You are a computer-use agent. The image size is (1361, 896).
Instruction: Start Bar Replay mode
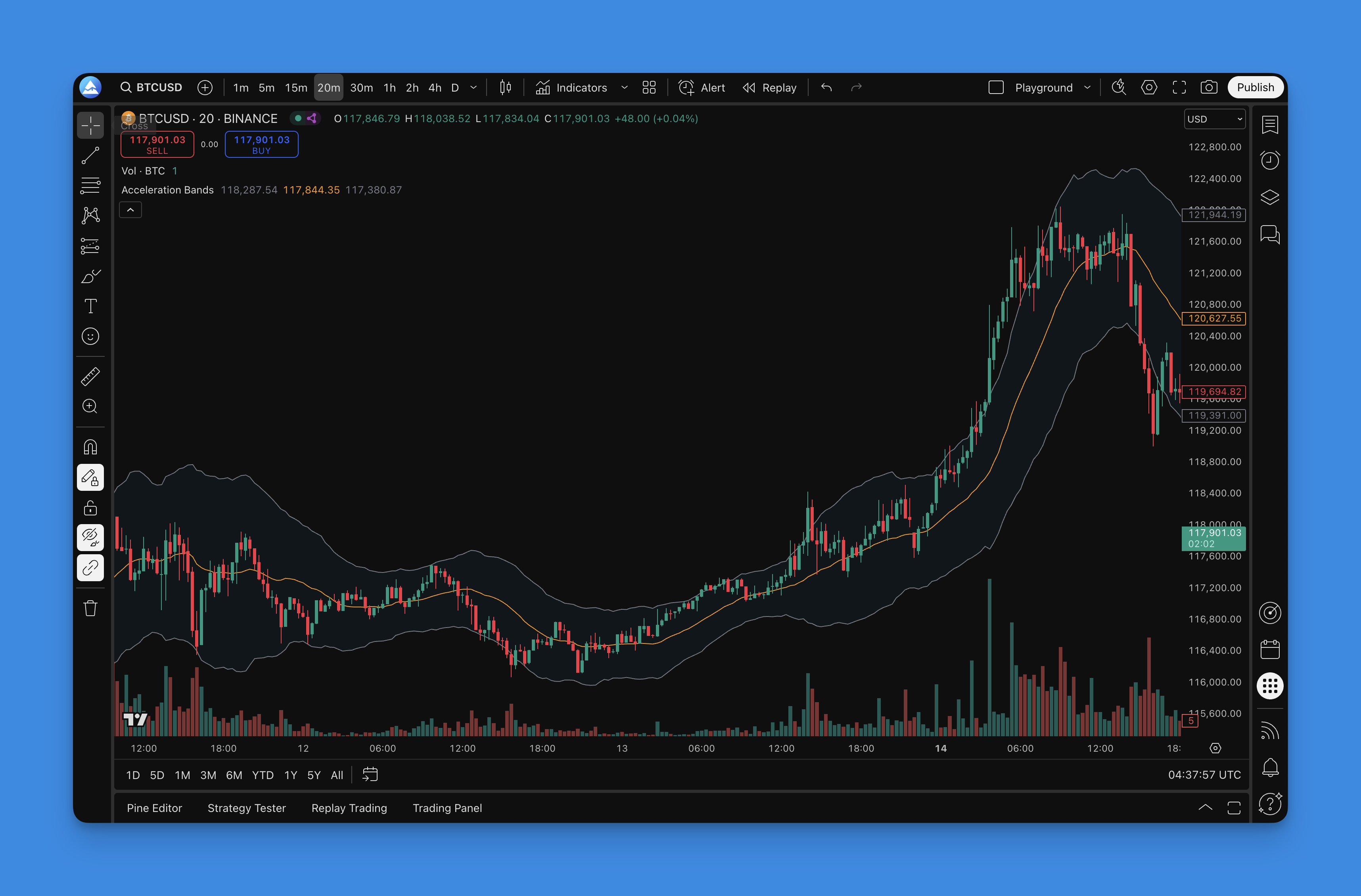pyautogui.click(x=770, y=88)
